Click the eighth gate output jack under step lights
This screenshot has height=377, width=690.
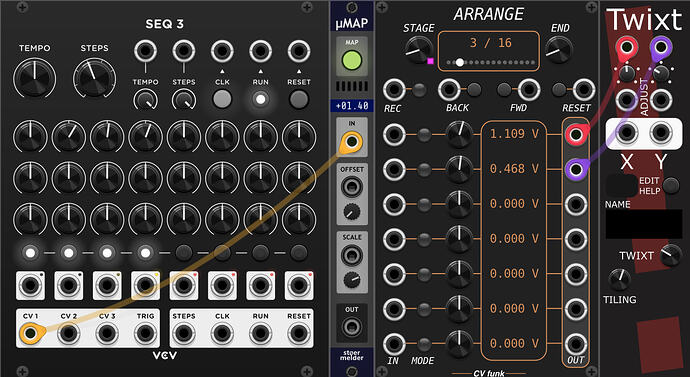click(299, 285)
